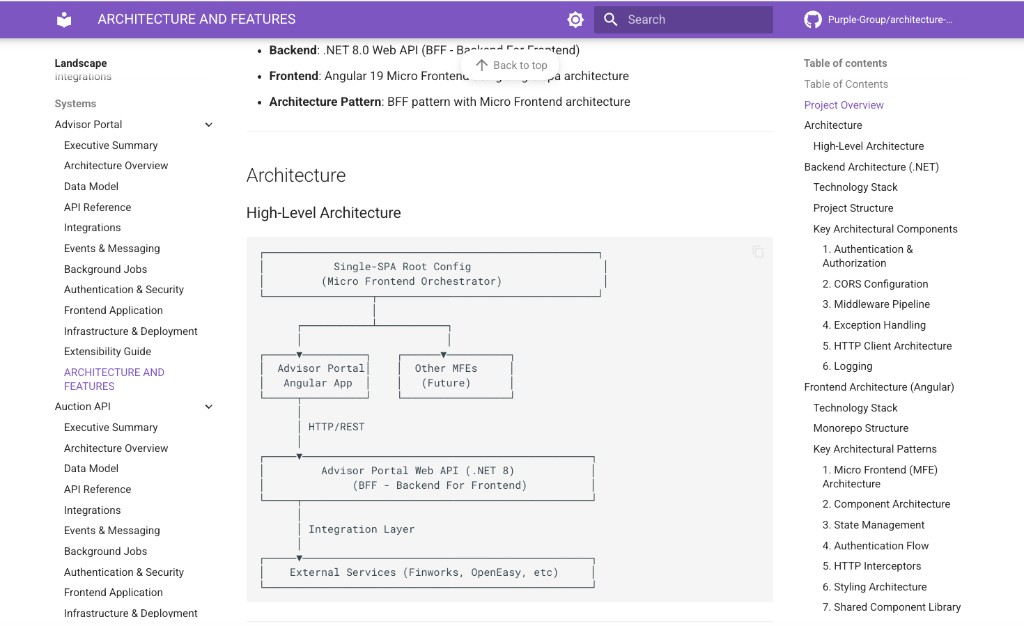Collapse the Auction API section chevron
The image size is (1024, 626).
click(209, 407)
